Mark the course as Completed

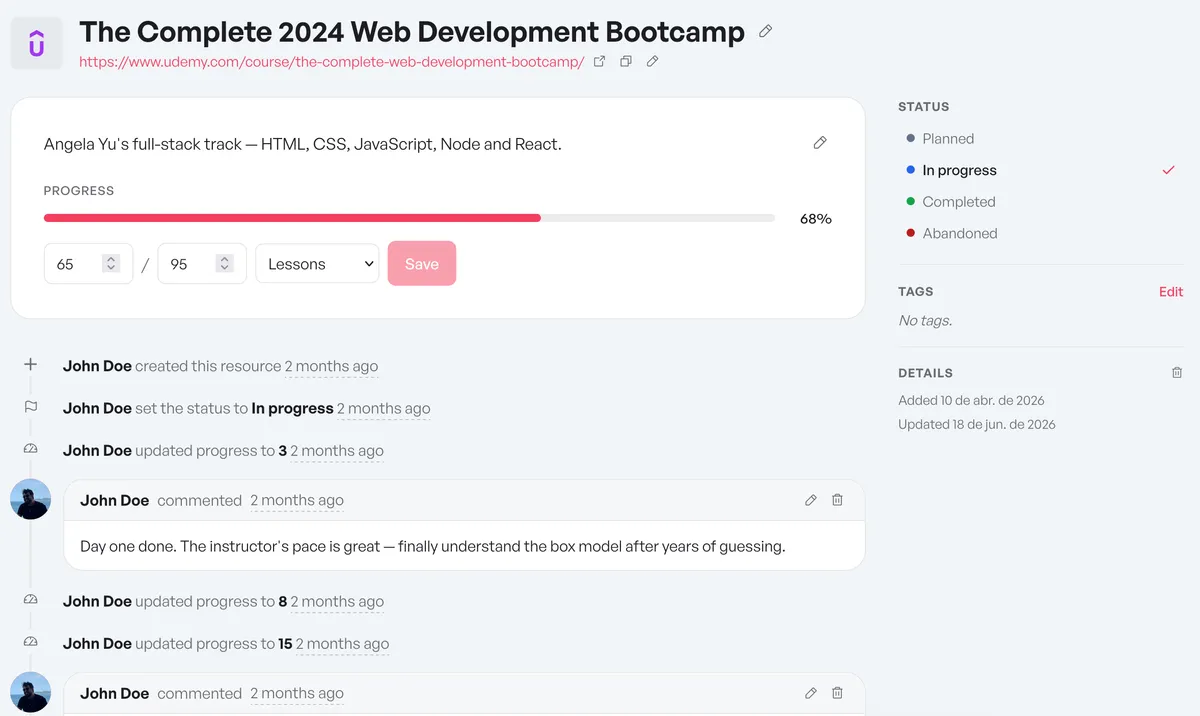click(x=959, y=202)
